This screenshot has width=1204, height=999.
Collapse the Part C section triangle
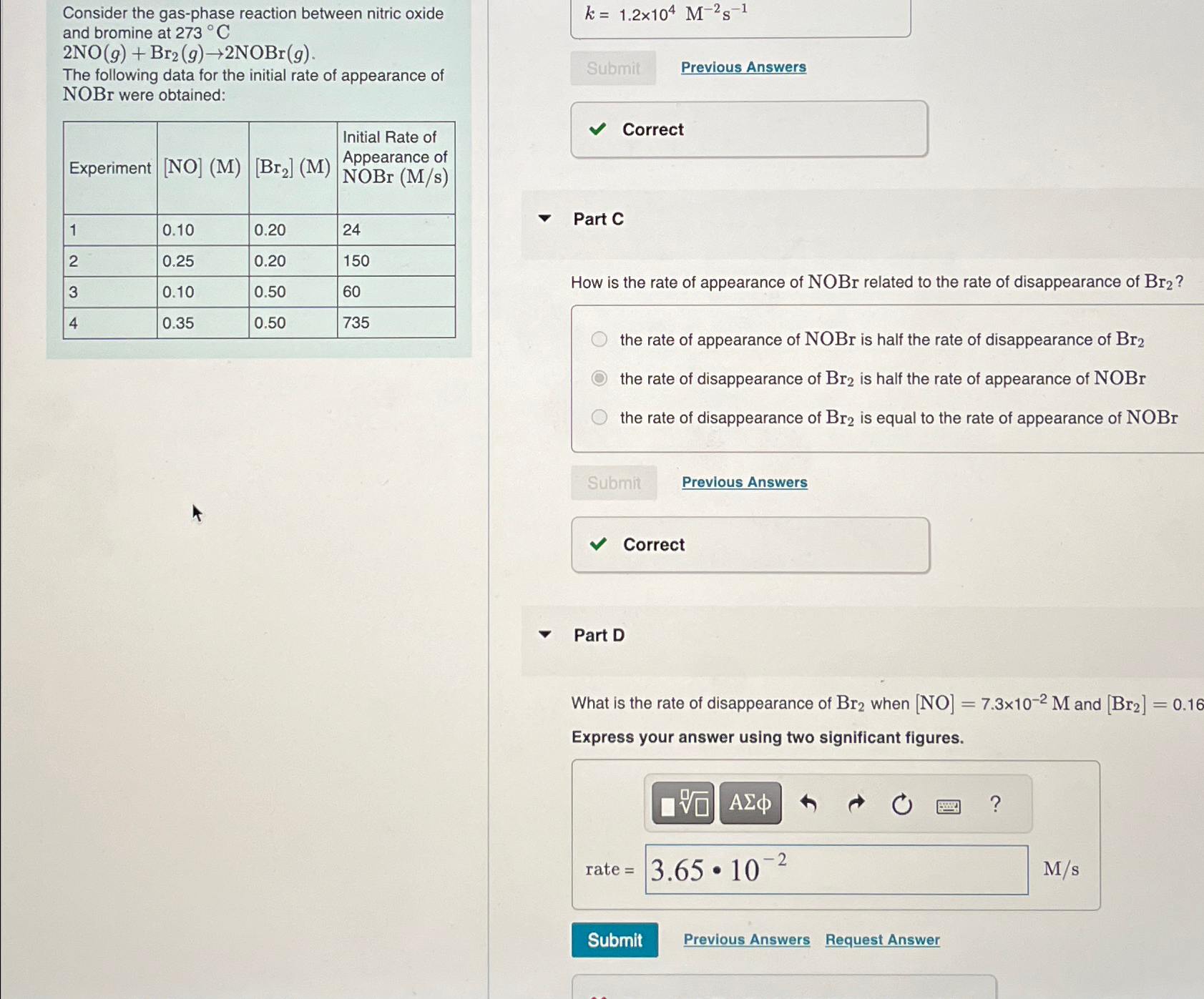click(x=545, y=219)
